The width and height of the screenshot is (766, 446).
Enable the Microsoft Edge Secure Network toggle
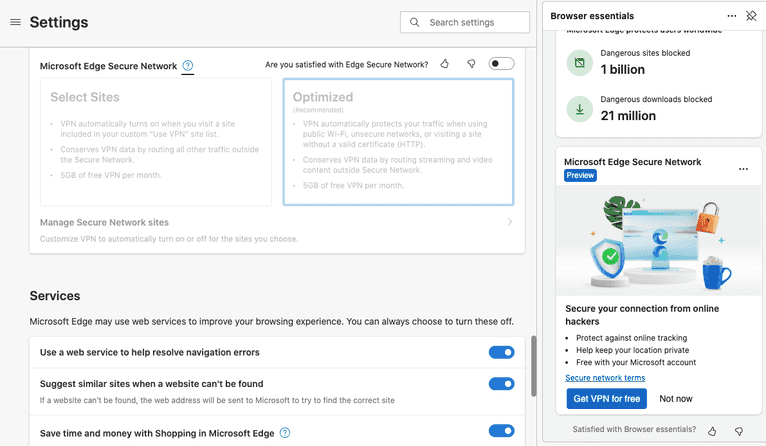pyautogui.click(x=501, y=64)
